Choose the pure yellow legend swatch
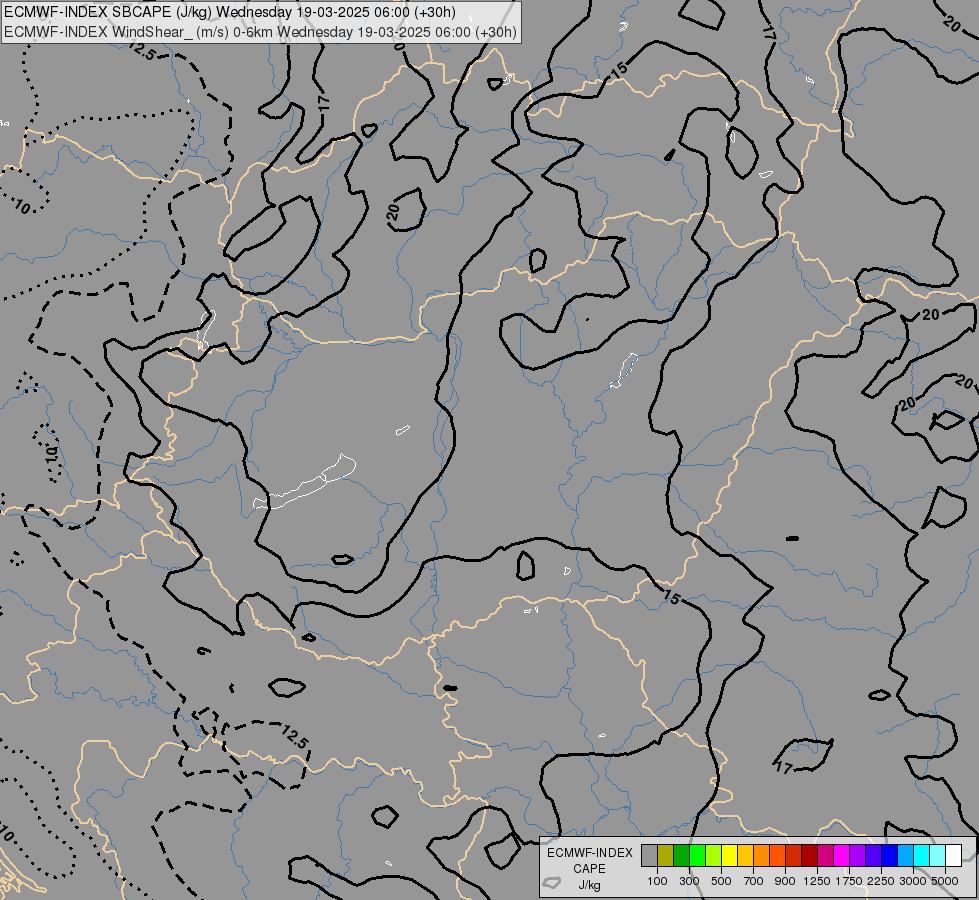The height and width of the screenshot is (900, 979). [x=729, y=855]
